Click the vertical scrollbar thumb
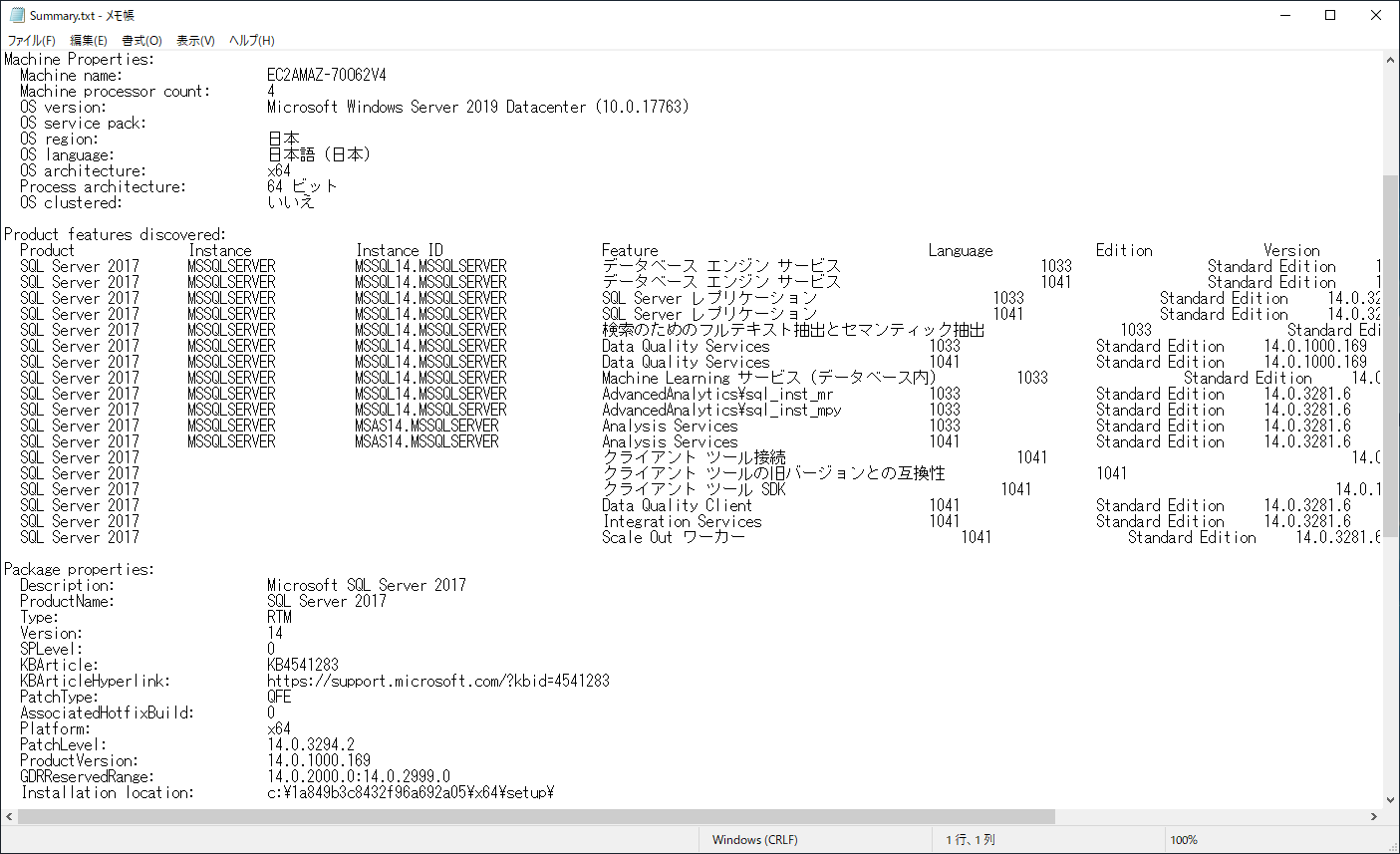This screenshot has width=1400, height=854. click(x=1391, y=354)
